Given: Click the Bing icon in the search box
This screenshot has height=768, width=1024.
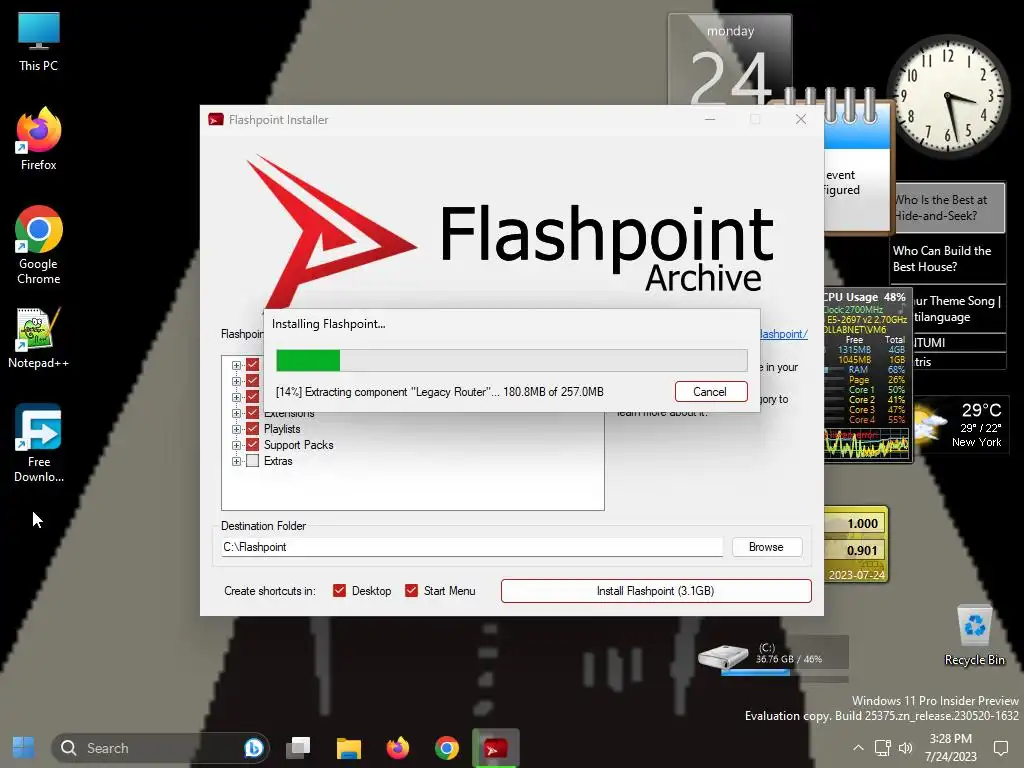Looking at the screenshot, I should tap(253, 748).
